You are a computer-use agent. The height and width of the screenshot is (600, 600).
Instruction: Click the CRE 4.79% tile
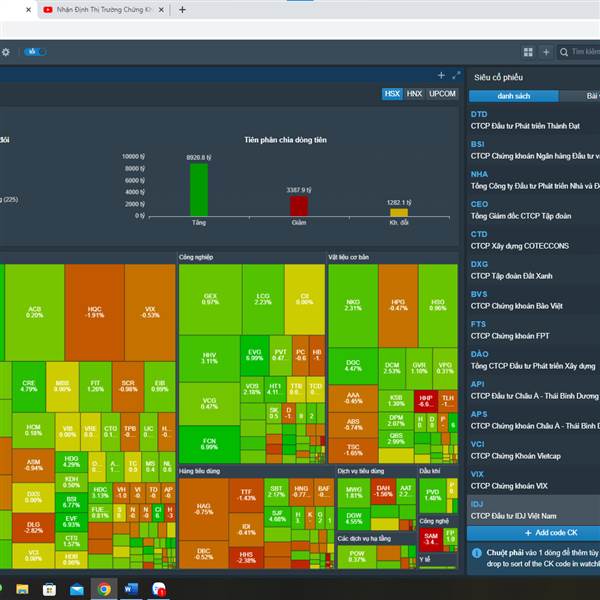pyautogui.click(x=29, y=386)
